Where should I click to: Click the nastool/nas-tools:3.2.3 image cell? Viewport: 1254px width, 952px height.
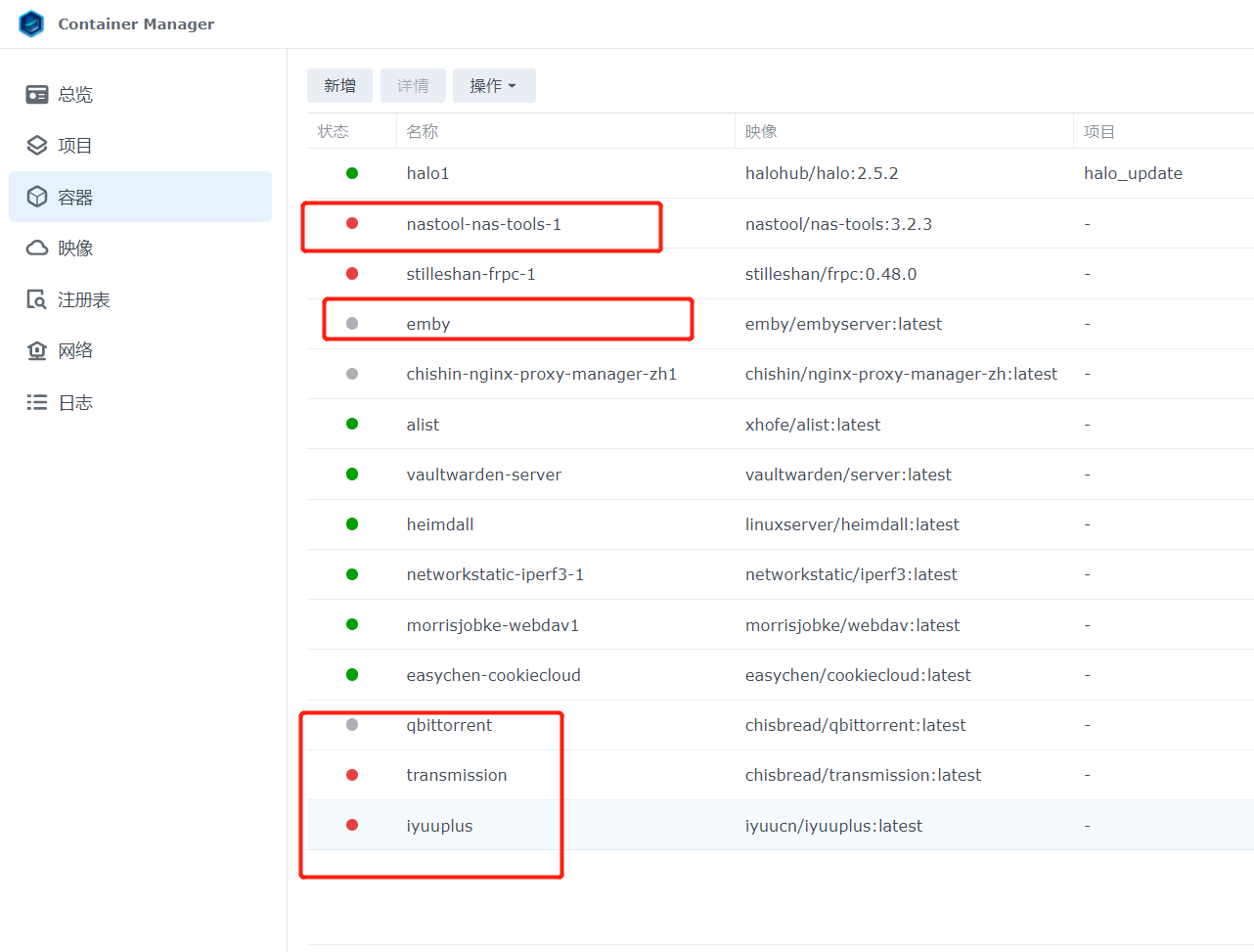click(x=838, y=224)
